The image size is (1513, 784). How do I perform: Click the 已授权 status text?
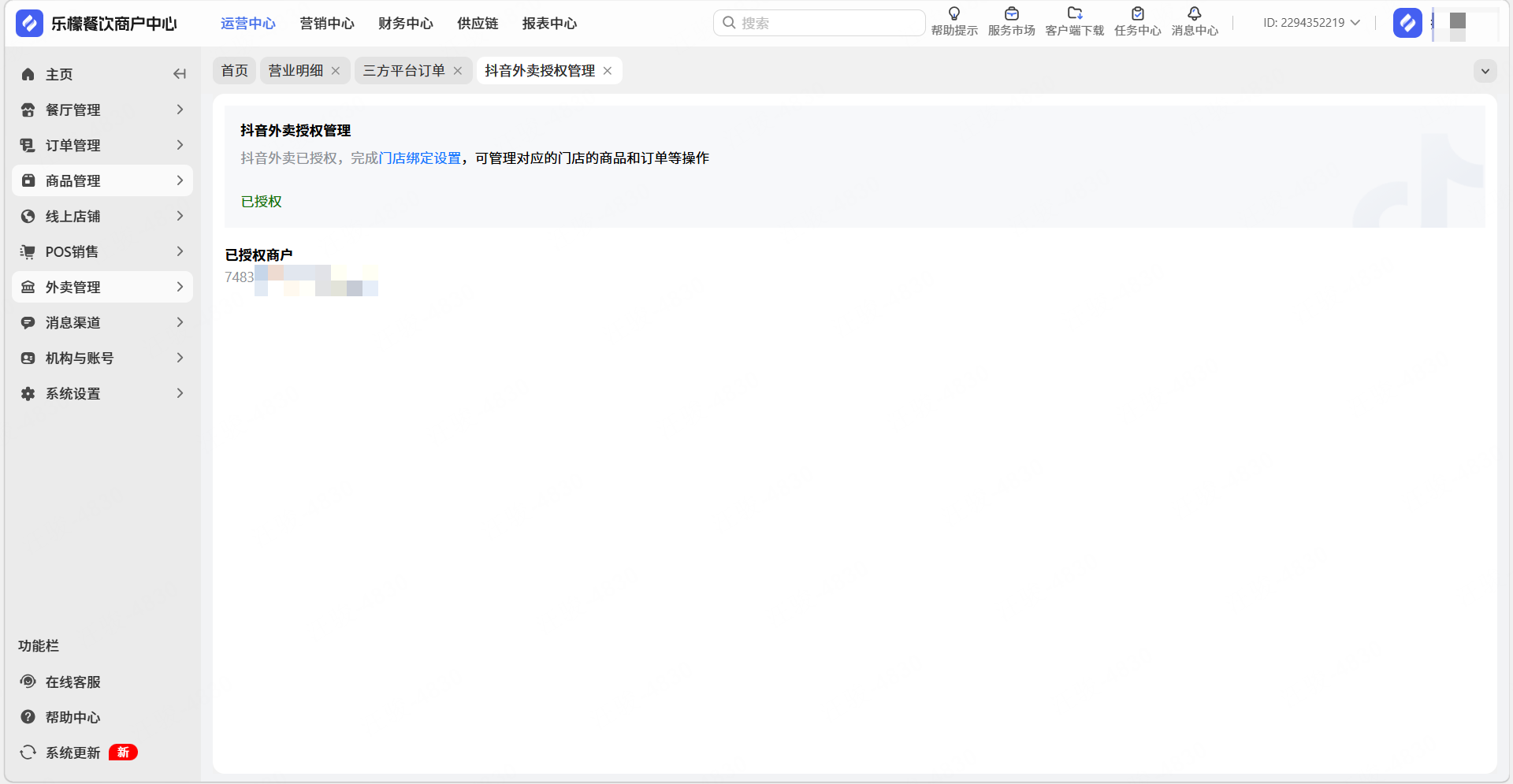coord(262,202)
